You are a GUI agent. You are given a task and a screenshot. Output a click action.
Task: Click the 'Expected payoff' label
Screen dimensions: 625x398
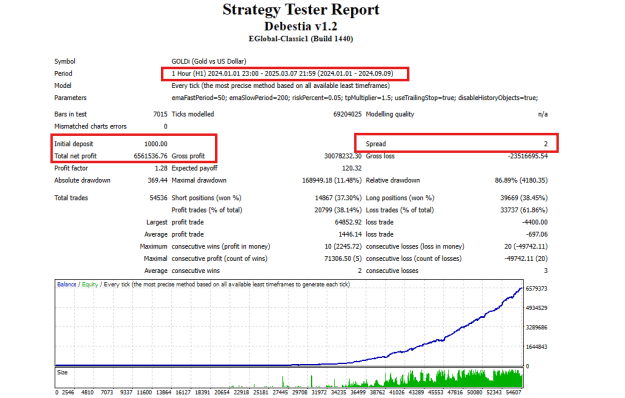point(195,168)
